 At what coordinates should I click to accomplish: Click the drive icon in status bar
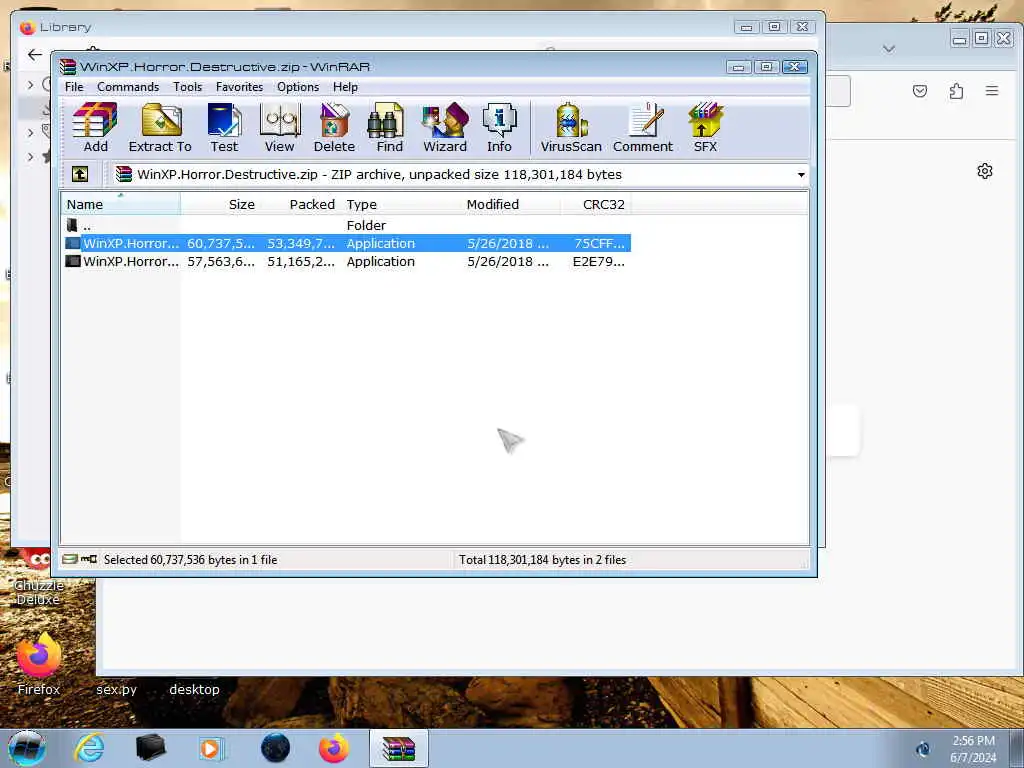[x=71, y=559]
